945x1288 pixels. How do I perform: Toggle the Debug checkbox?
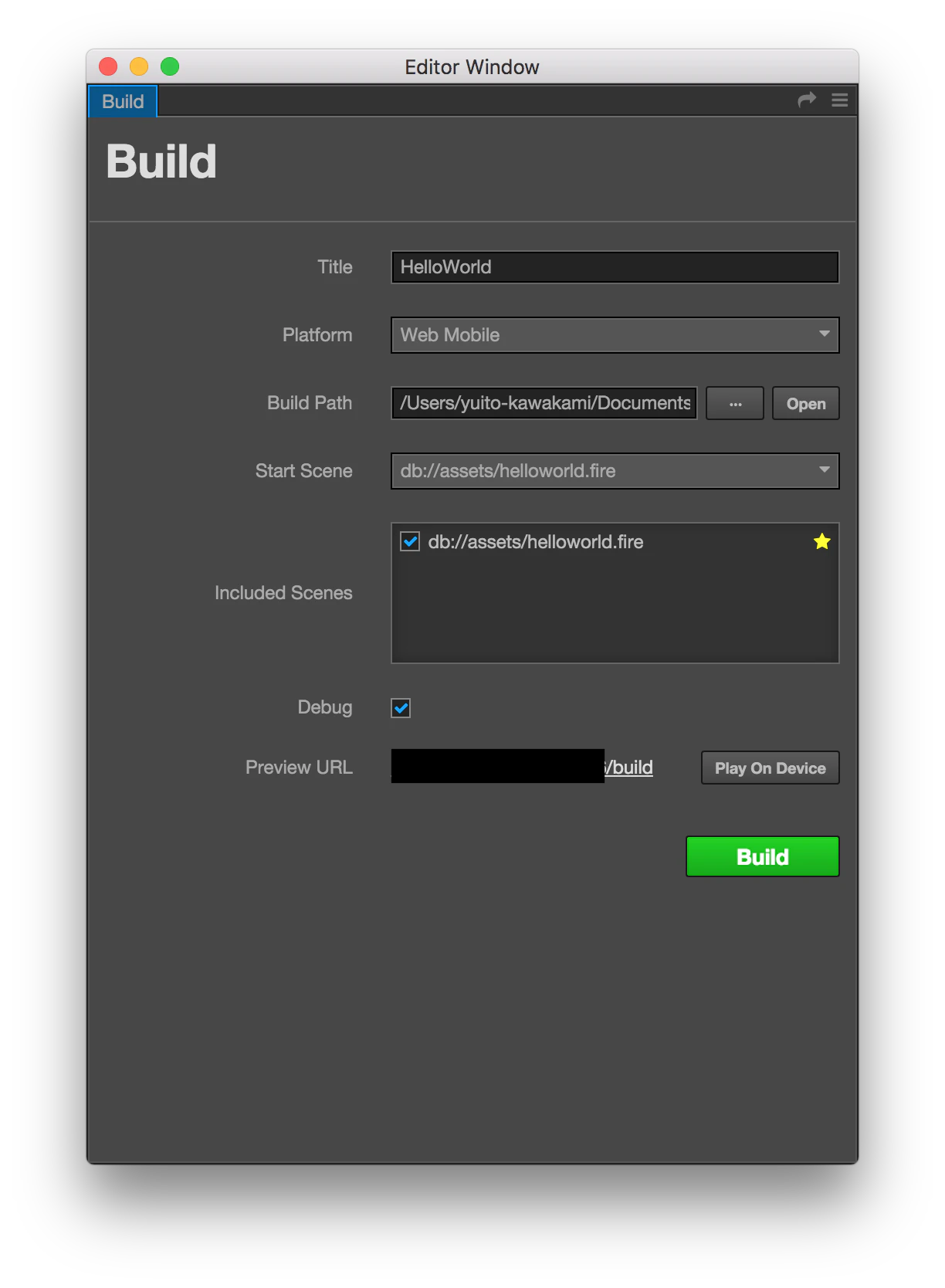pos(401,708)
